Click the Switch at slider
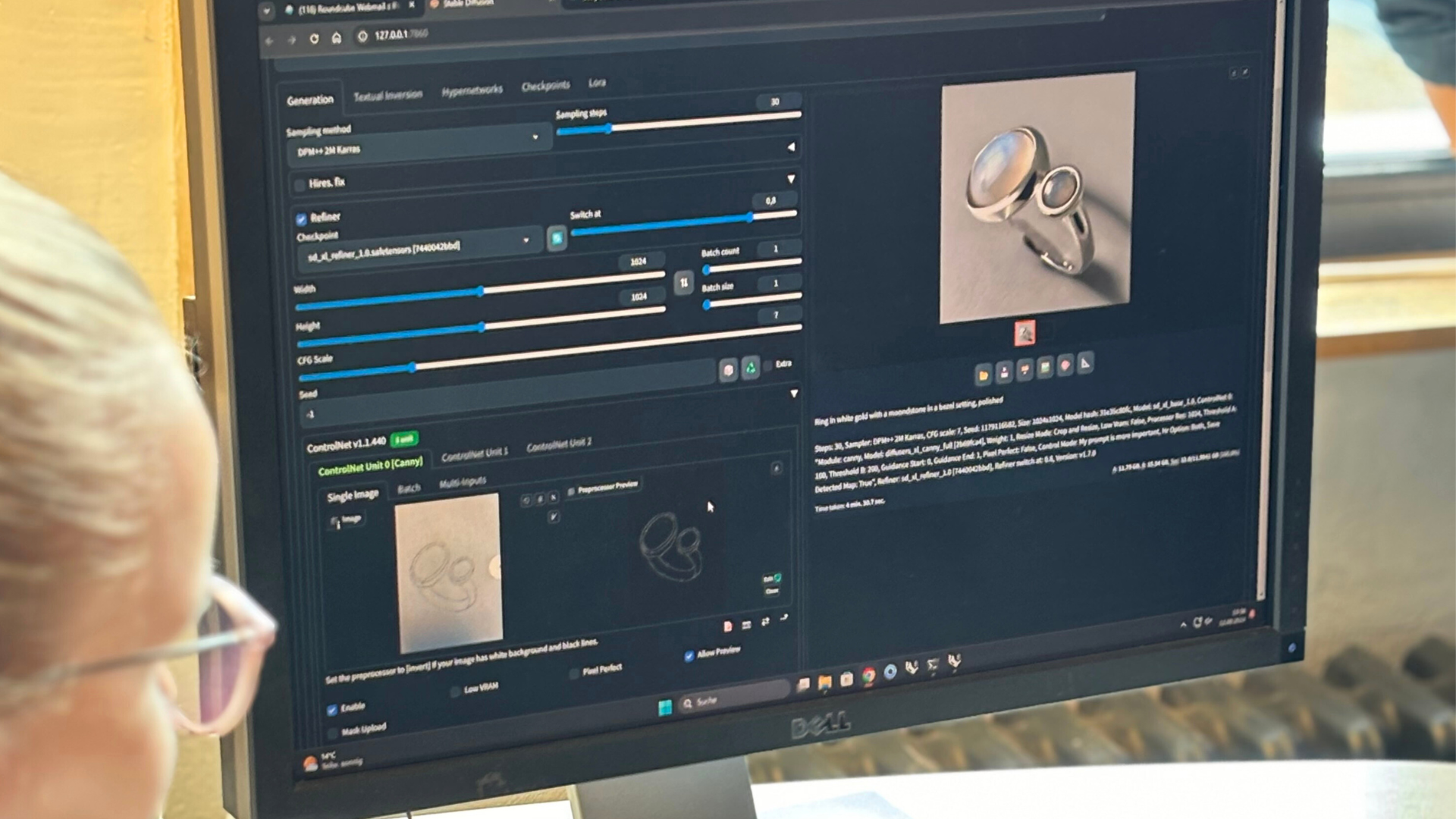 click(683, 223)
